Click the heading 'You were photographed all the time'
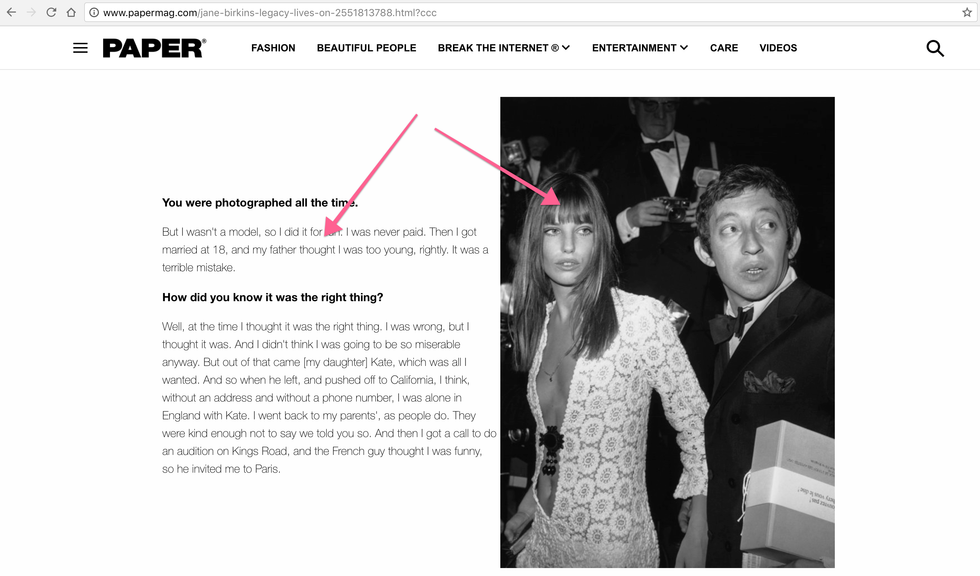The width and height of the screenshot is (980, 576). [260, 203]
